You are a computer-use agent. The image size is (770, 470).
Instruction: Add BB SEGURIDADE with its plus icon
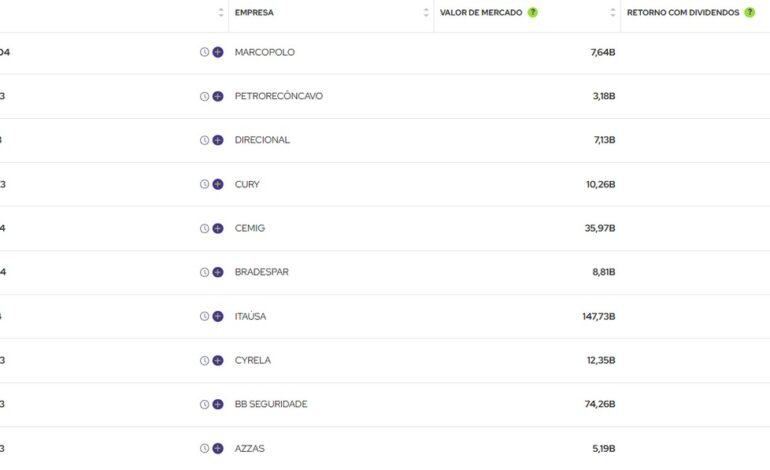pos(218,404)
